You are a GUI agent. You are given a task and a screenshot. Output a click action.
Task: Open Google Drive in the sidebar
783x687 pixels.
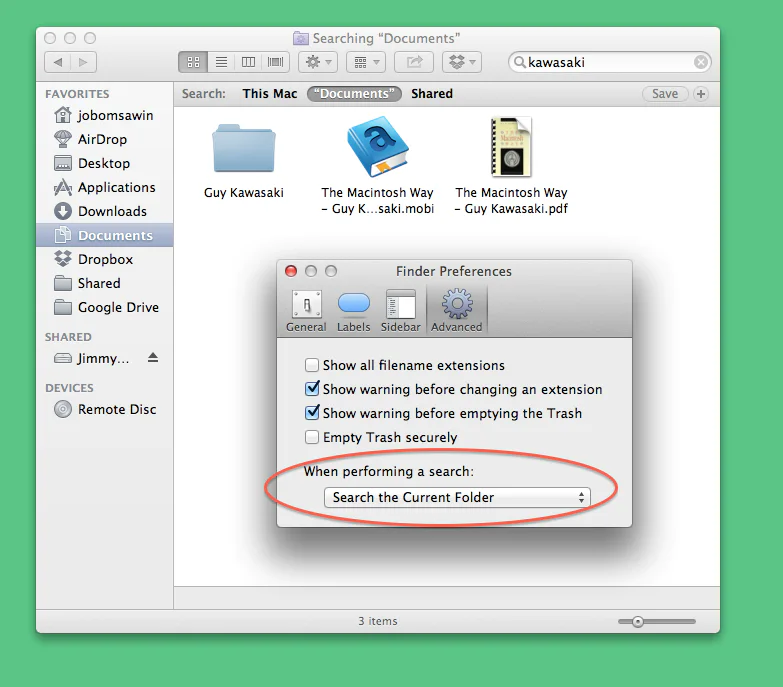click(x=104, y=307)
